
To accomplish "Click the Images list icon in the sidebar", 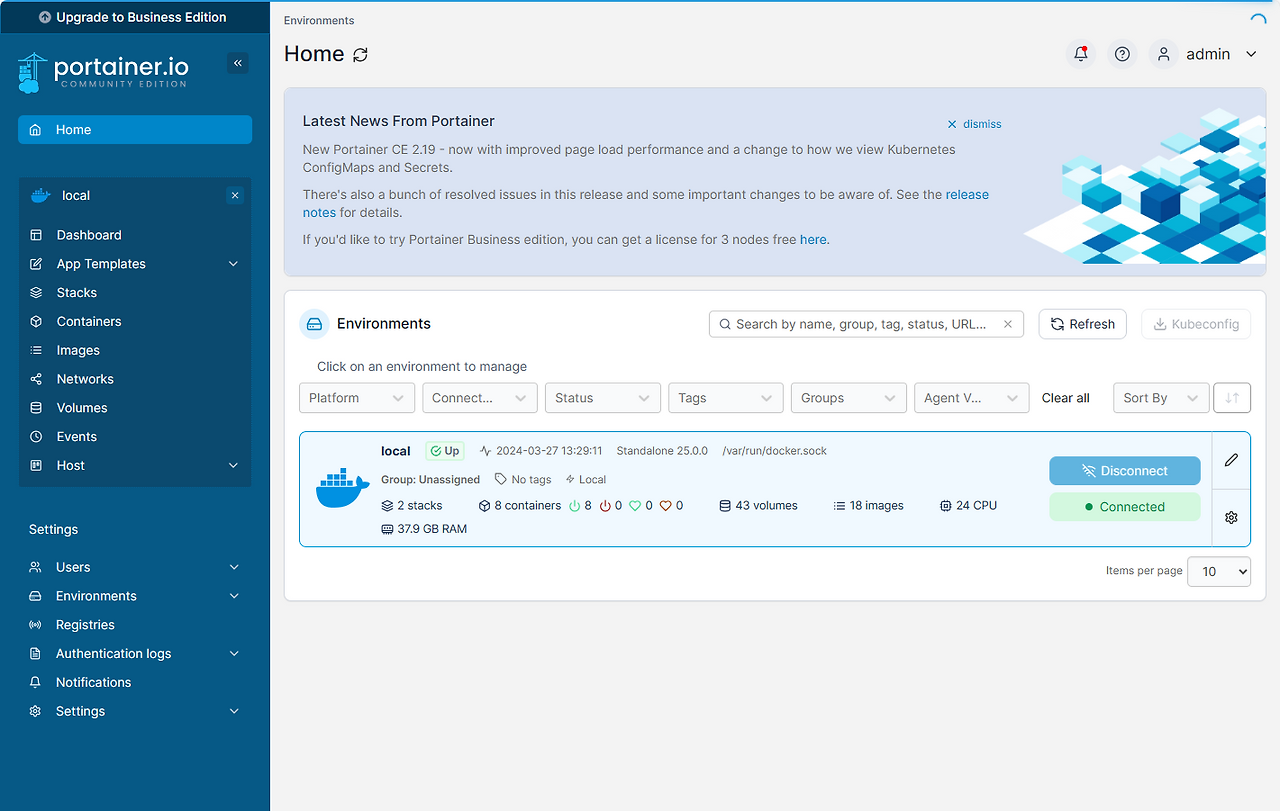I will pyautogui.click(x=36, y=350).
